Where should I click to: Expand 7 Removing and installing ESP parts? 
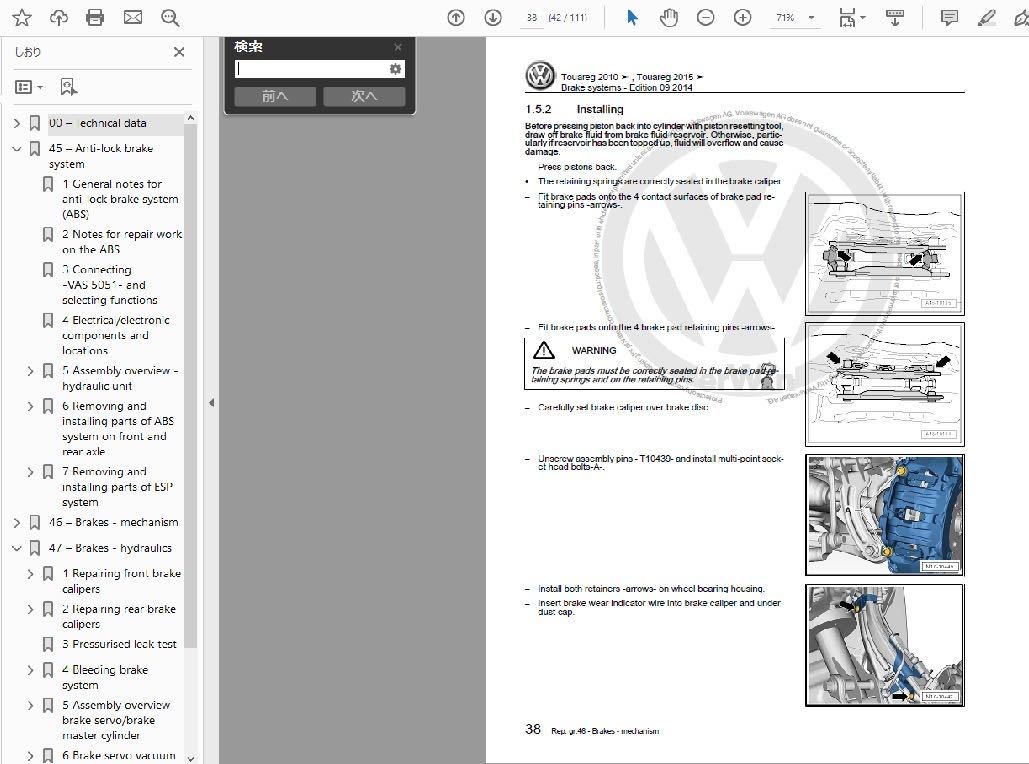point(30,472)
